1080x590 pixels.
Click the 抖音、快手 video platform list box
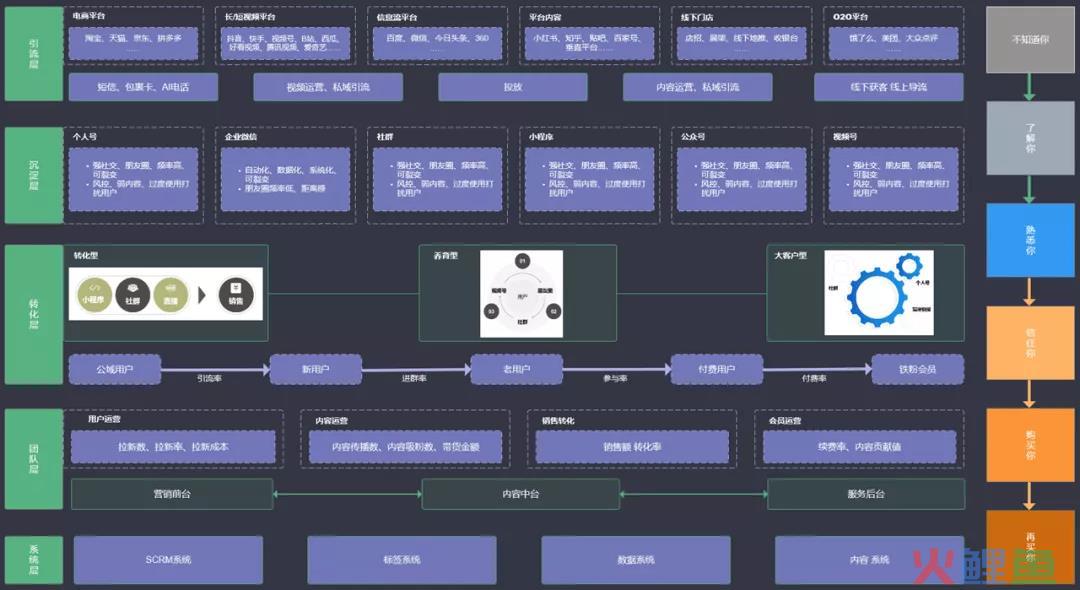285,43
